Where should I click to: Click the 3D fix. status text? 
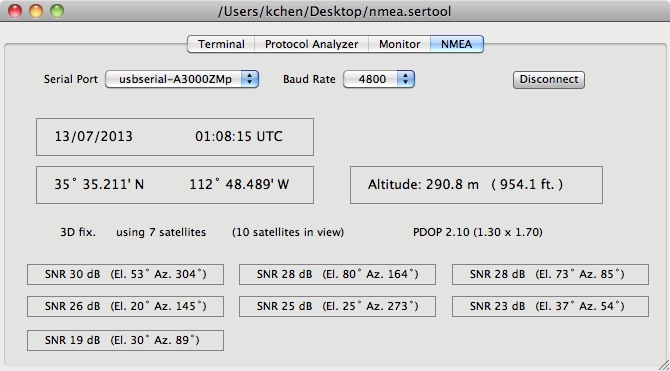point(78,232)
